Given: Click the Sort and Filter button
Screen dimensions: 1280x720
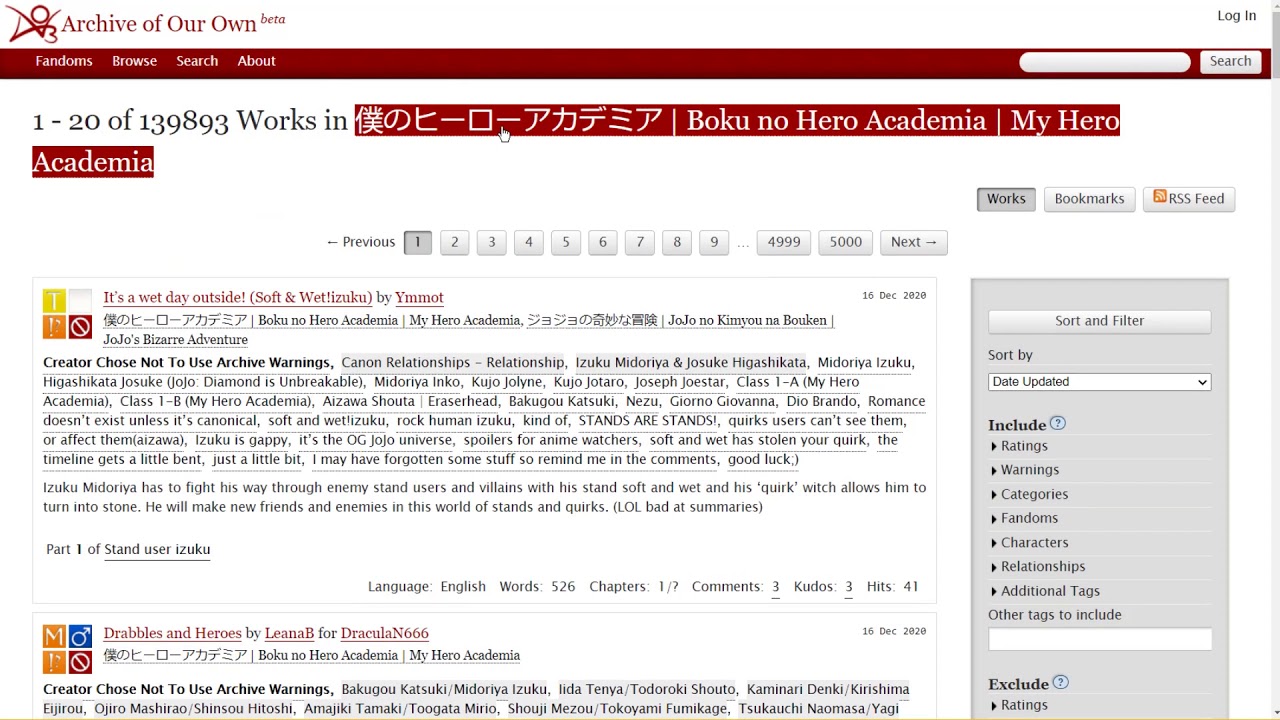Looking at the screenshot, I should (x=1100, y=321).
